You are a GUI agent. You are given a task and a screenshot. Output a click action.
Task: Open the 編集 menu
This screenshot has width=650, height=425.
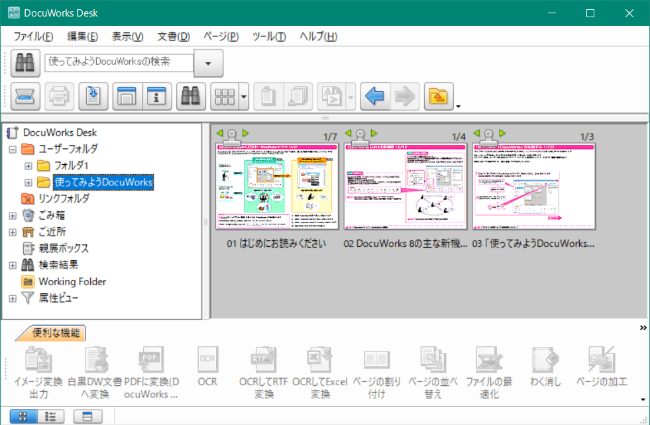[x=82, y=36]
